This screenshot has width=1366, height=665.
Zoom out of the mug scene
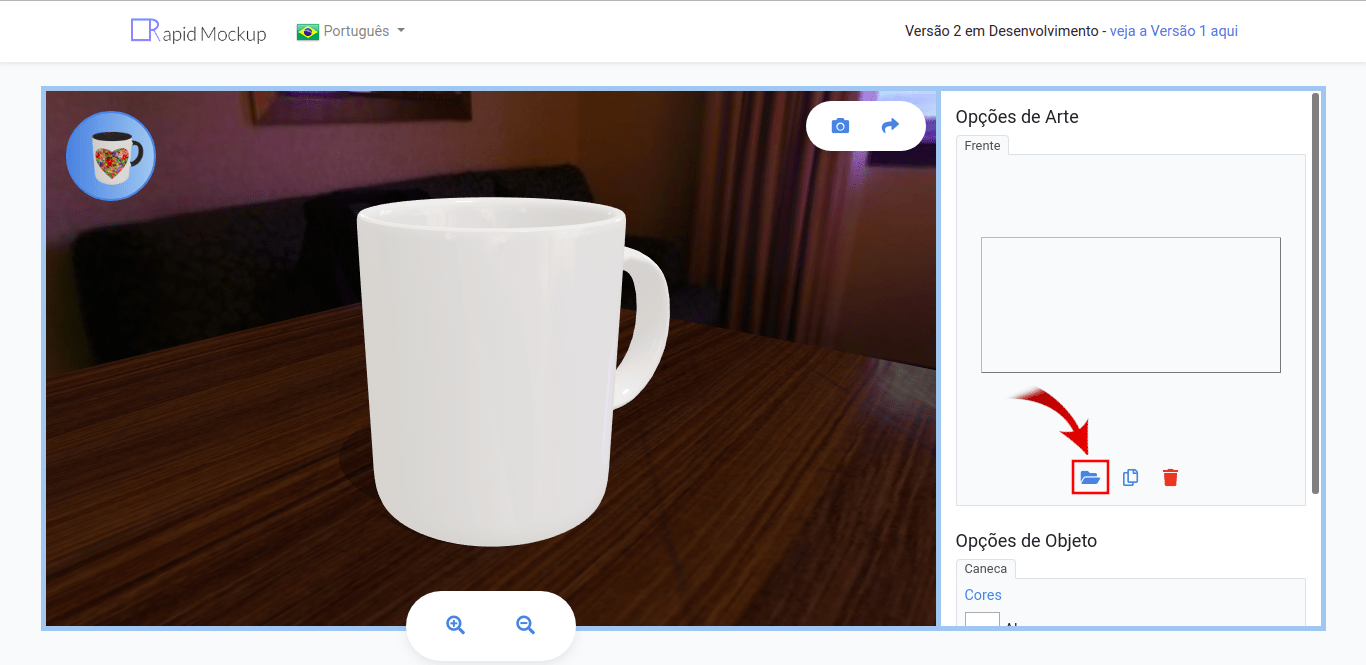pyautogui.click(x=525, y=624)
